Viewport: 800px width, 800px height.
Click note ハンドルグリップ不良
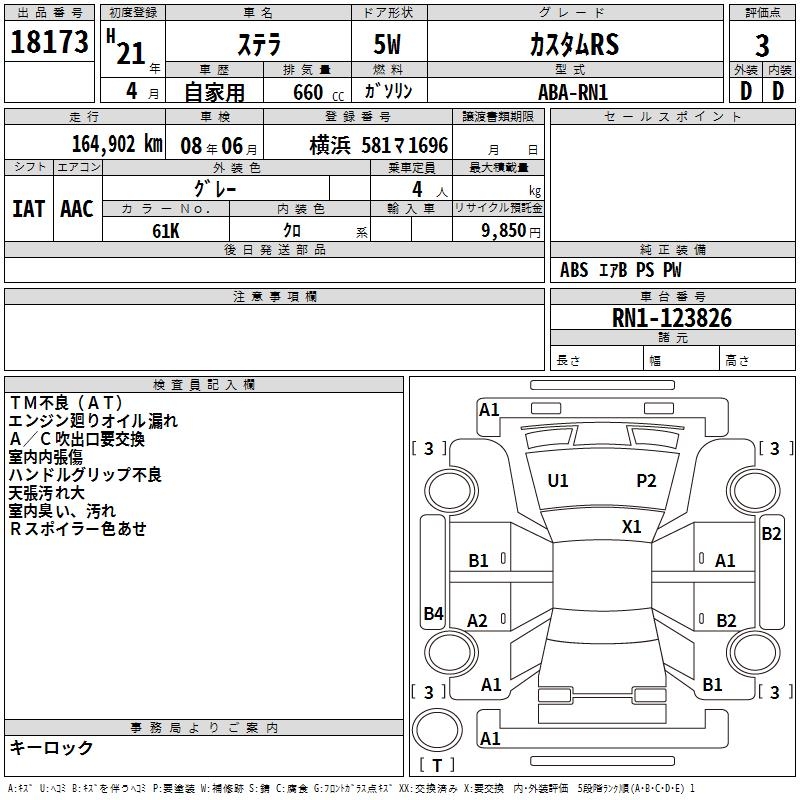pyautogui.click(x=85, y=474)
